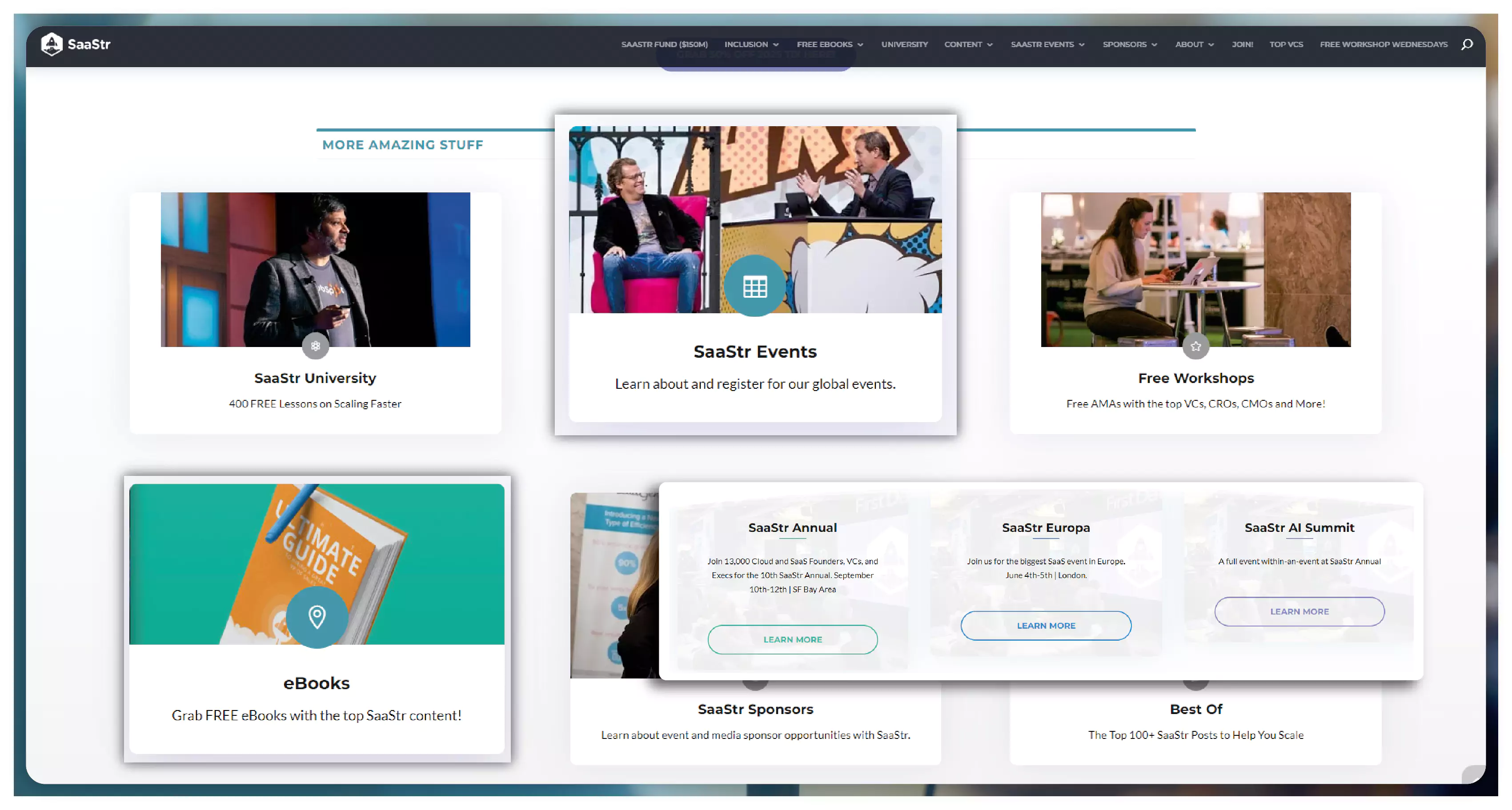Expand the About dropdown chevron
The height and width of the screenshot is (810, 1512).
[1211, 44]
